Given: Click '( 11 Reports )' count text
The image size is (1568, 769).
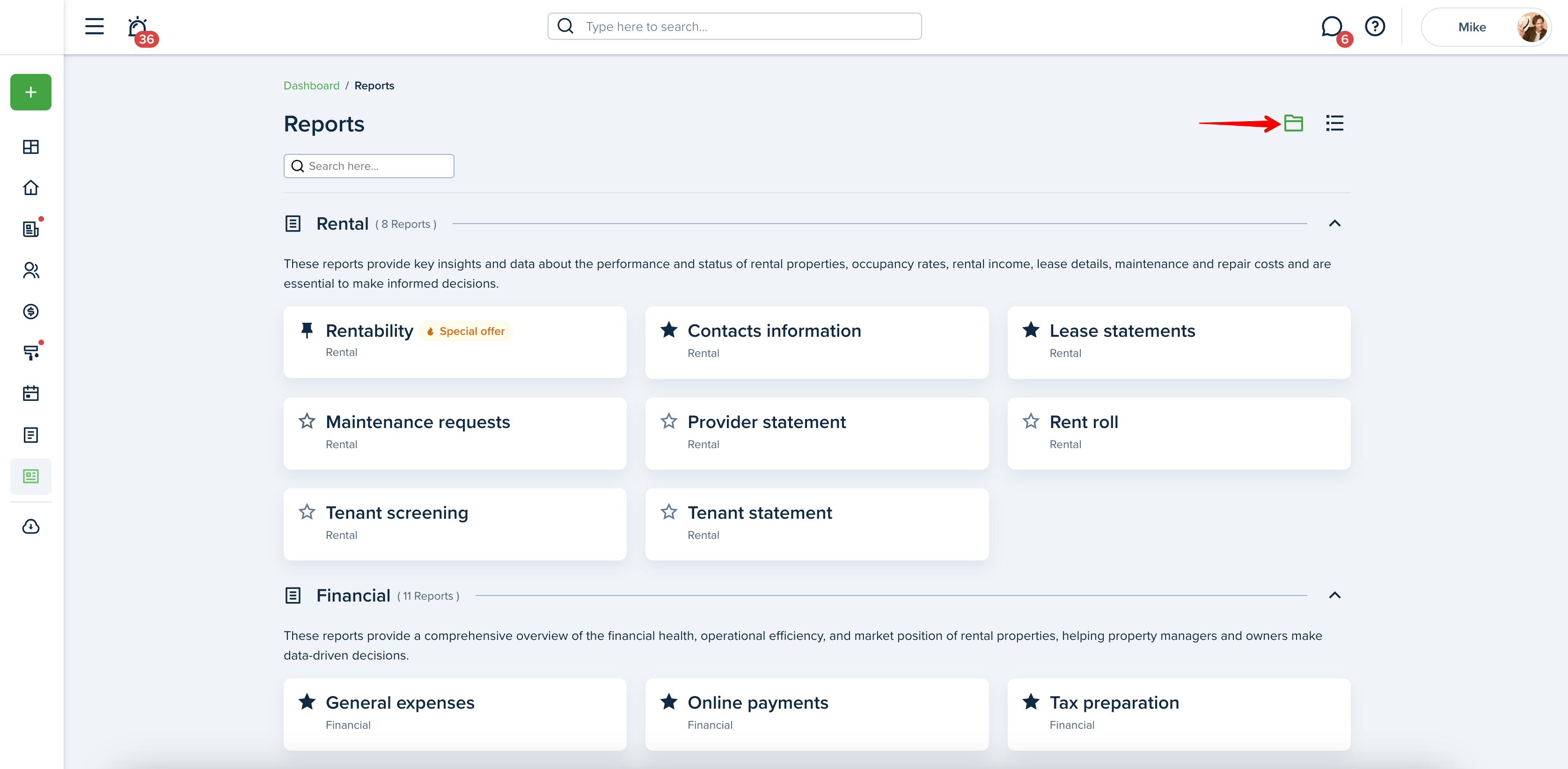Looking at the screenshot, I should coord(429,596).
